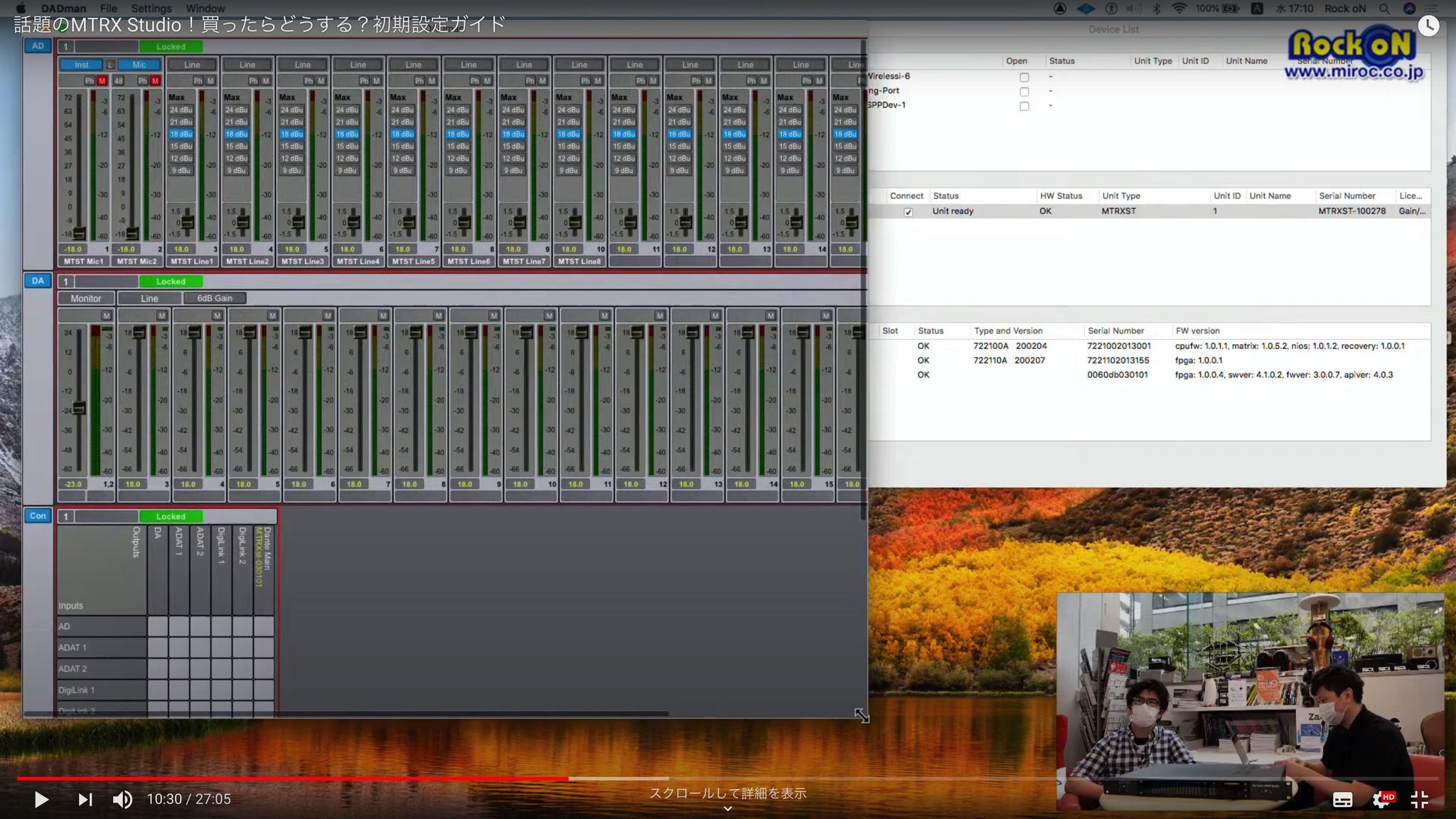Set MTST Line1 max level to 24 dBu

(x=181, y=110)
